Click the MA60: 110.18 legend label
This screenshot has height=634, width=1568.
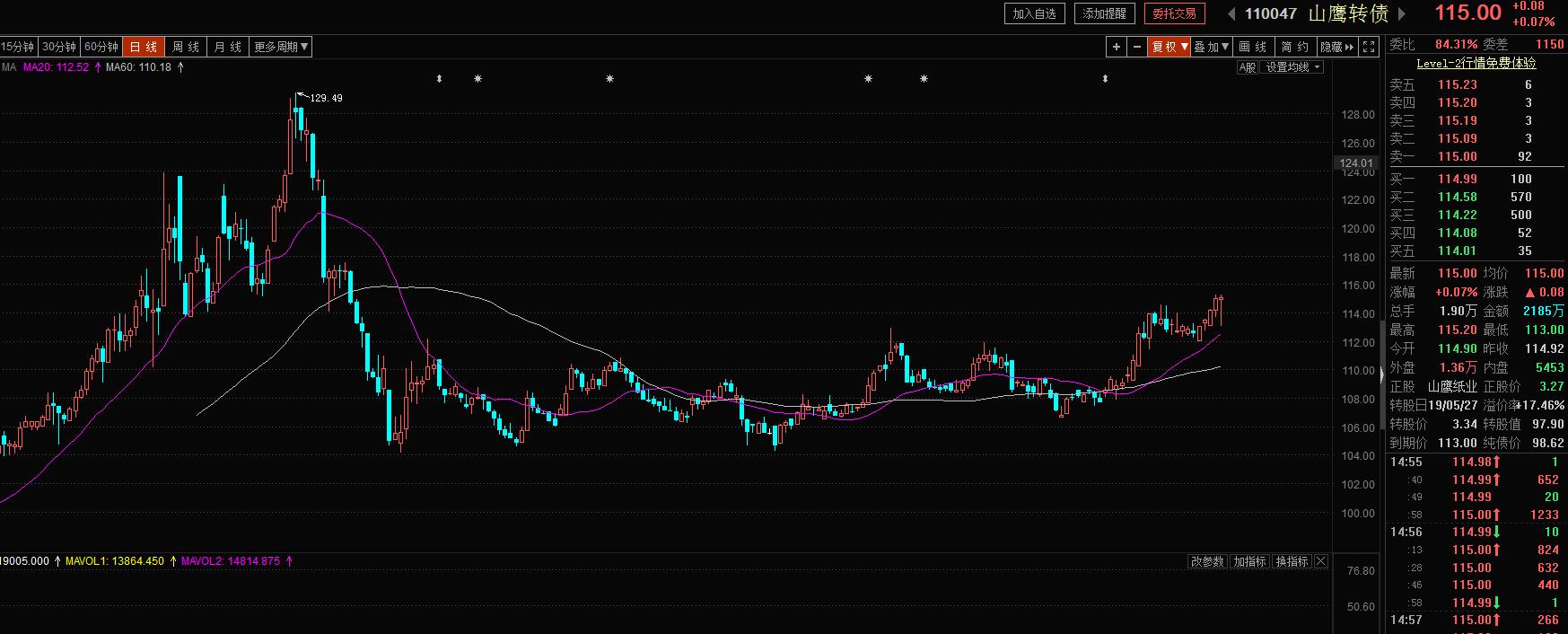pyautogui.click(x=138, y=67)
